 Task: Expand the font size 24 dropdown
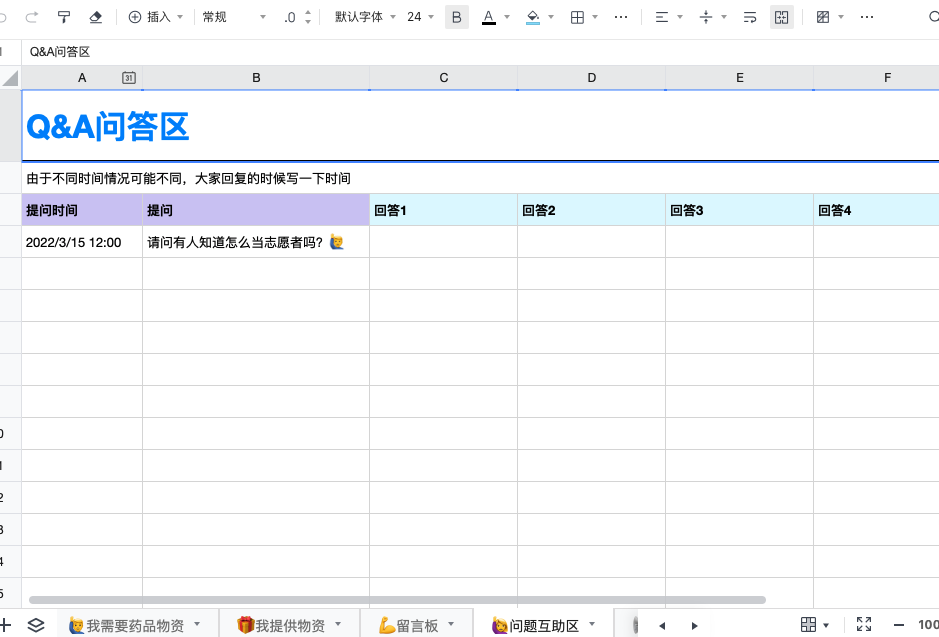[x=420, y=17]
